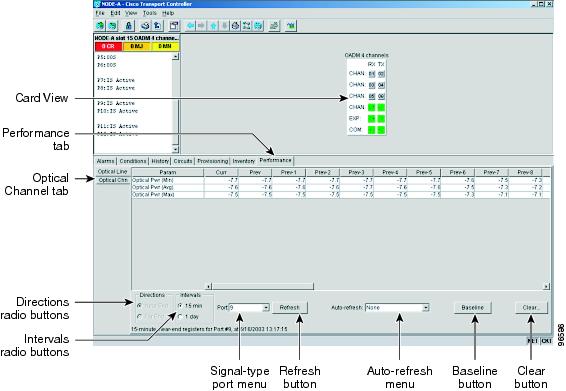Open new window toolbar icon
The height and width of the screenshot is (391, 566).
pos(174,26)
